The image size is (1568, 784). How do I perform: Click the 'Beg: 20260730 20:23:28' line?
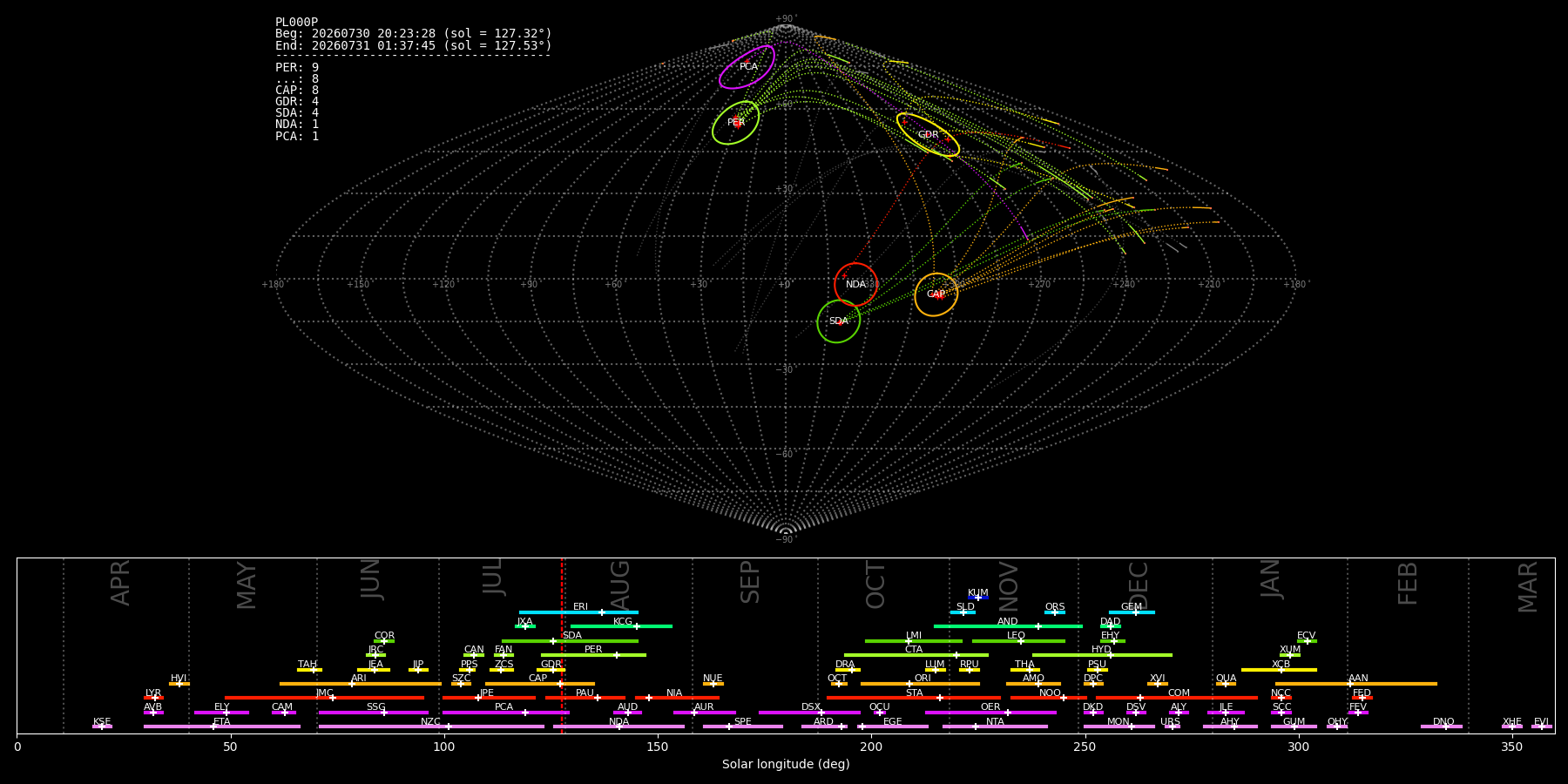pyautogui.click(x=414, y=34)
